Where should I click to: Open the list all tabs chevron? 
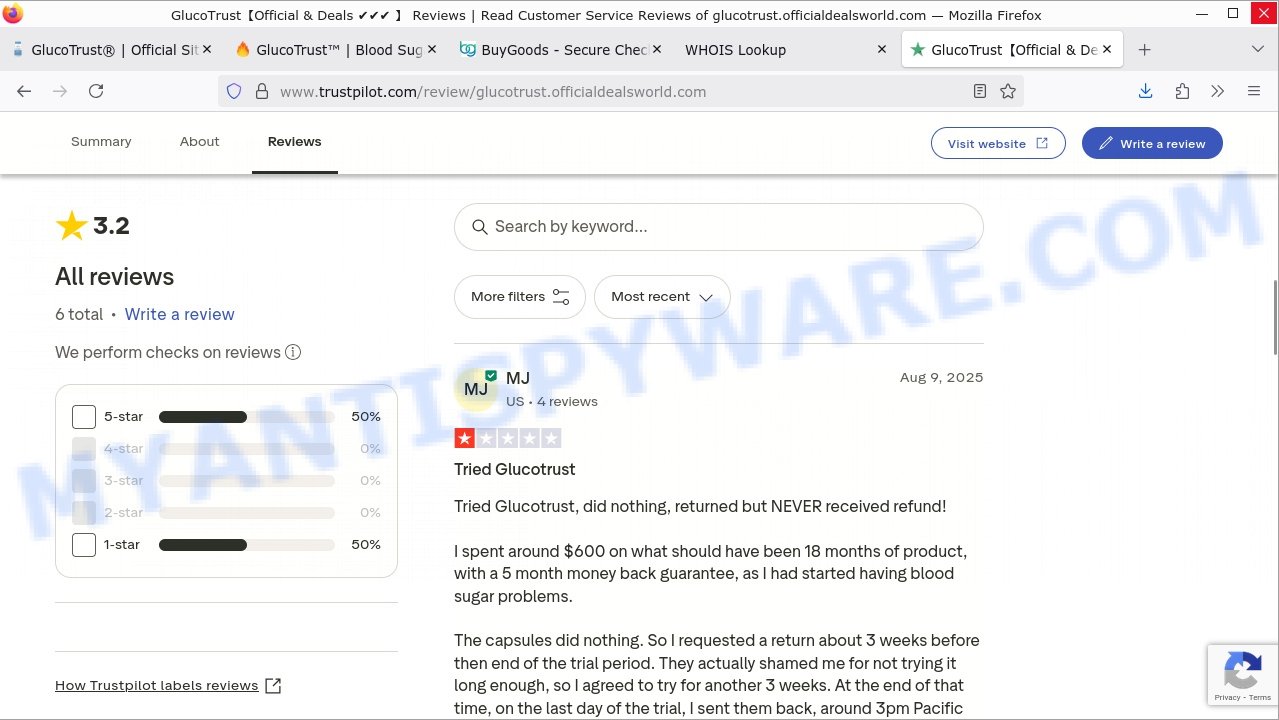click(x=1257, y=49)
